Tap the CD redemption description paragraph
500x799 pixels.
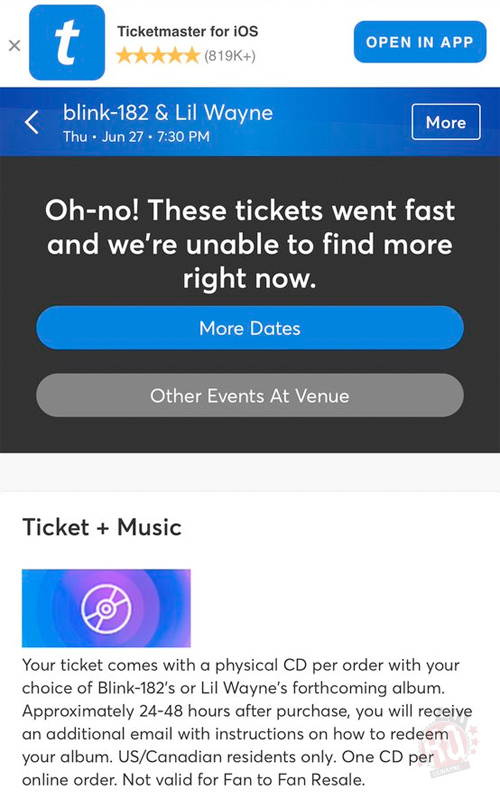pos(247,722)
